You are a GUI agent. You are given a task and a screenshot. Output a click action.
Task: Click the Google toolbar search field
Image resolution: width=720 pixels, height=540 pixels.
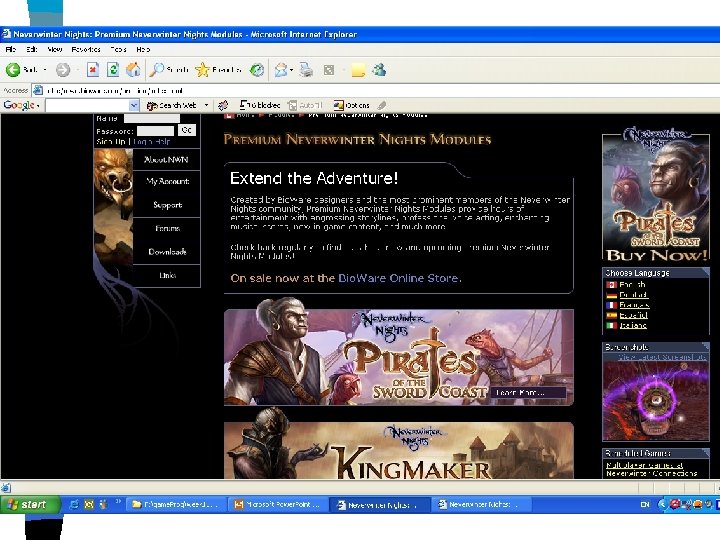88,106
